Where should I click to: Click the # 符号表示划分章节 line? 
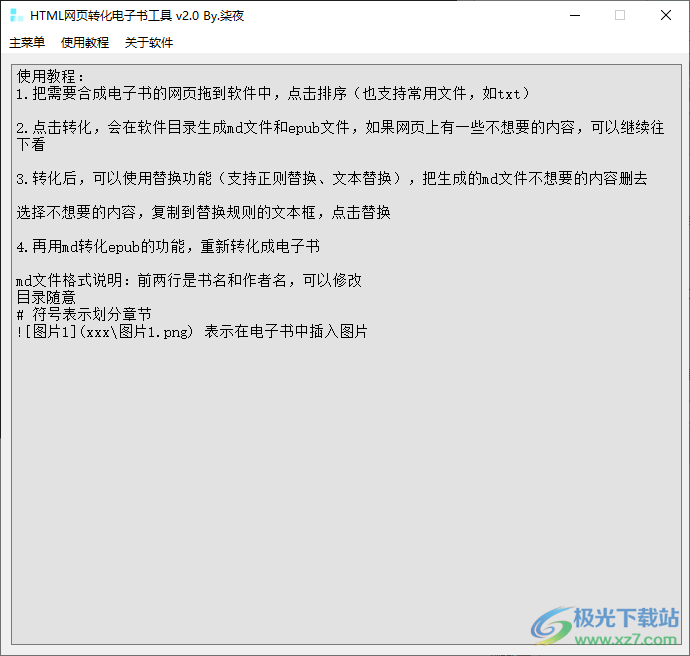pyautogui.click(x=84, y=315)
